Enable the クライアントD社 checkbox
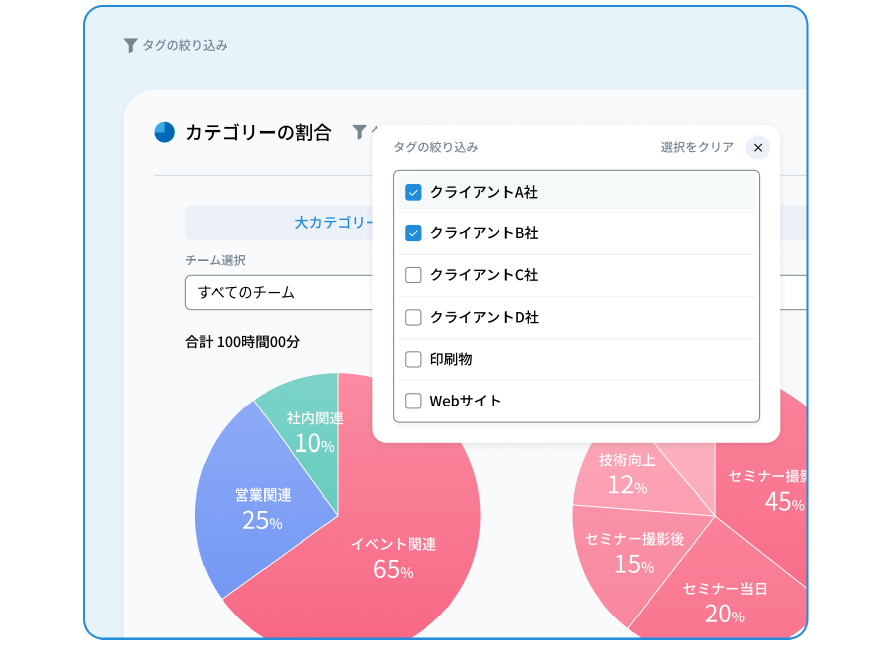Screen dimensions: 892x645 [x=413, y=318]
